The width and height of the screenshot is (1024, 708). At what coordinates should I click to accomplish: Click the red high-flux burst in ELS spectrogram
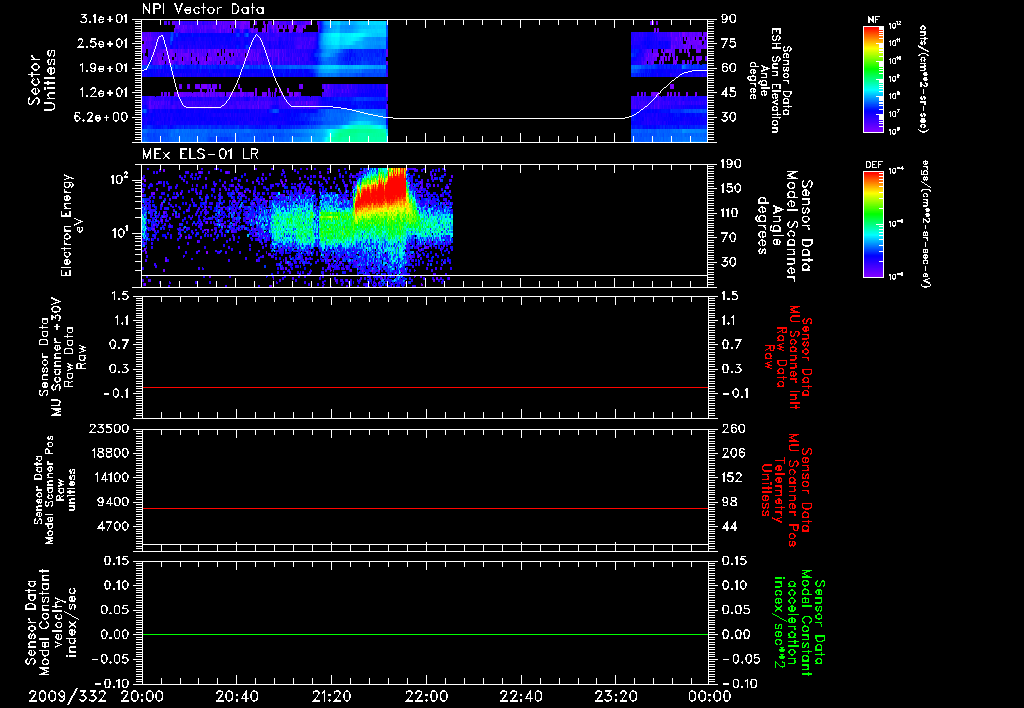[382, 189]
